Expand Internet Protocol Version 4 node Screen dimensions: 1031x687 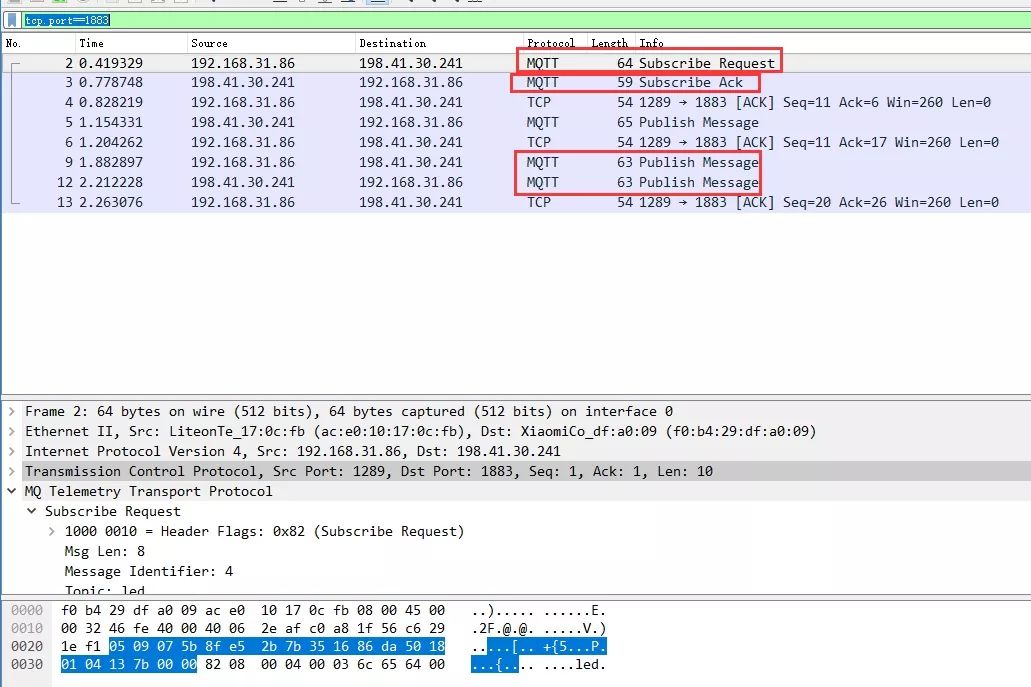11,452
